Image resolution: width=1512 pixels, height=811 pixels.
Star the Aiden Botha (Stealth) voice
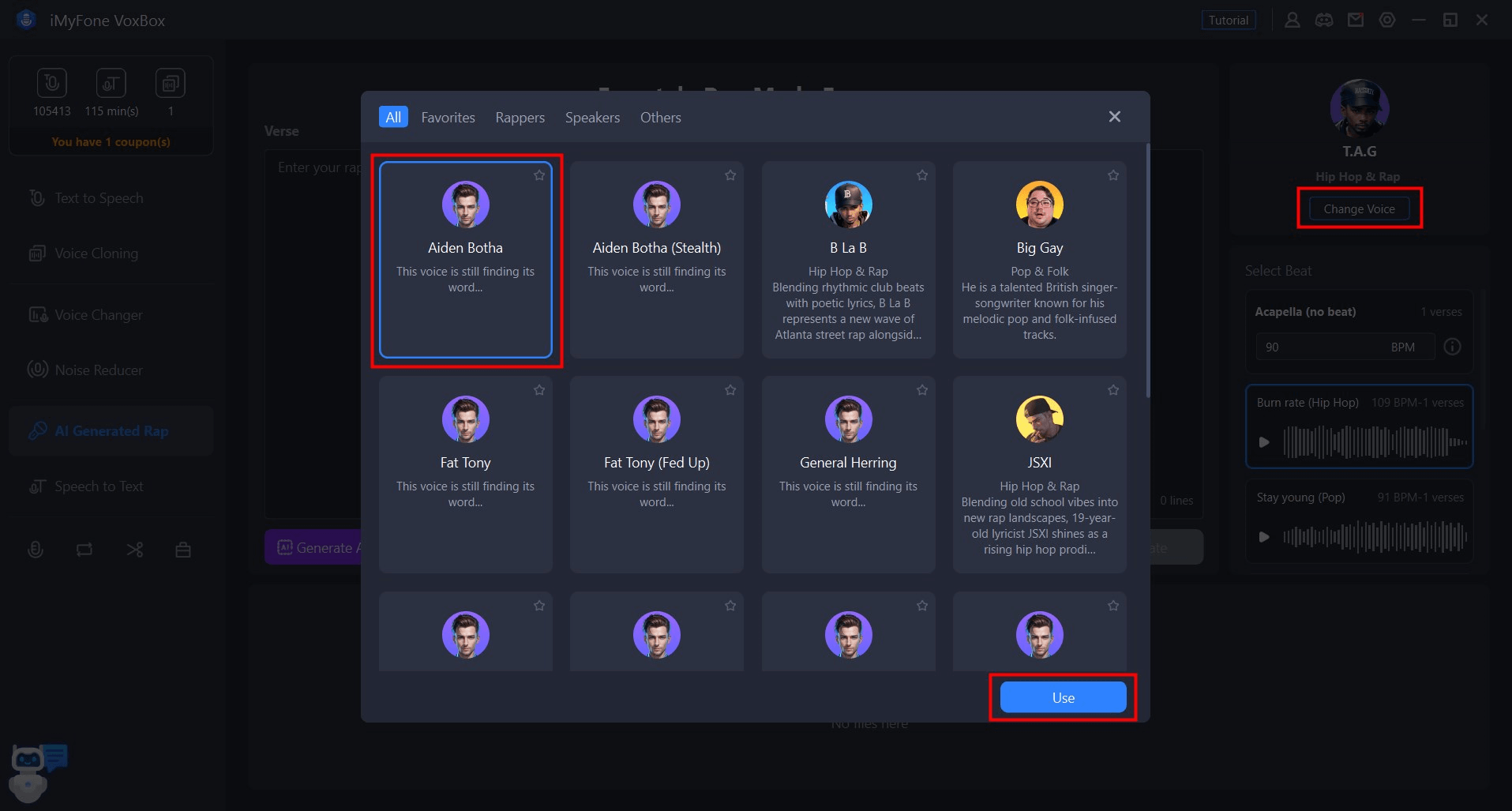[730, 175]
